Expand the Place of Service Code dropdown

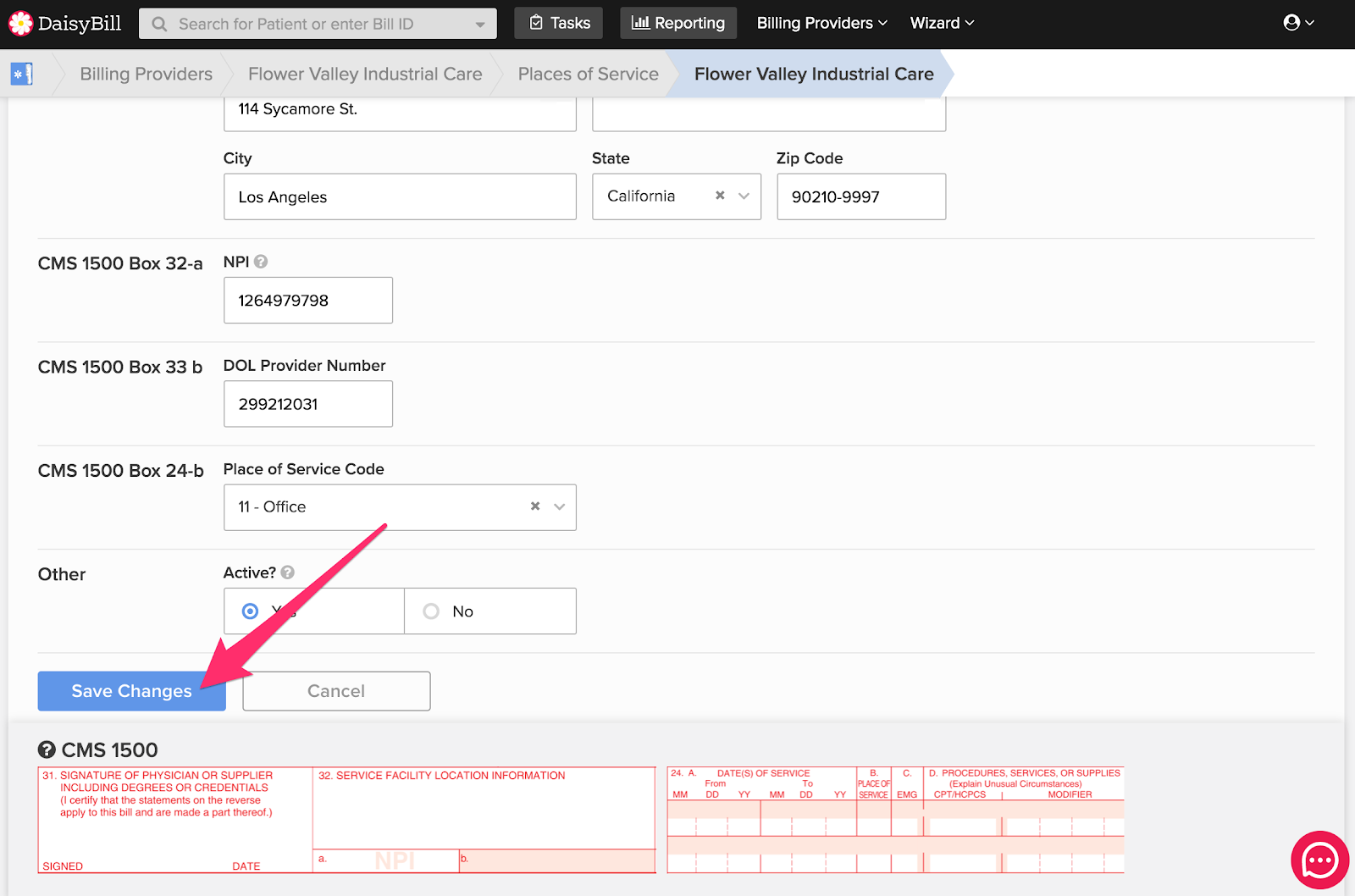tap(559, 506)
